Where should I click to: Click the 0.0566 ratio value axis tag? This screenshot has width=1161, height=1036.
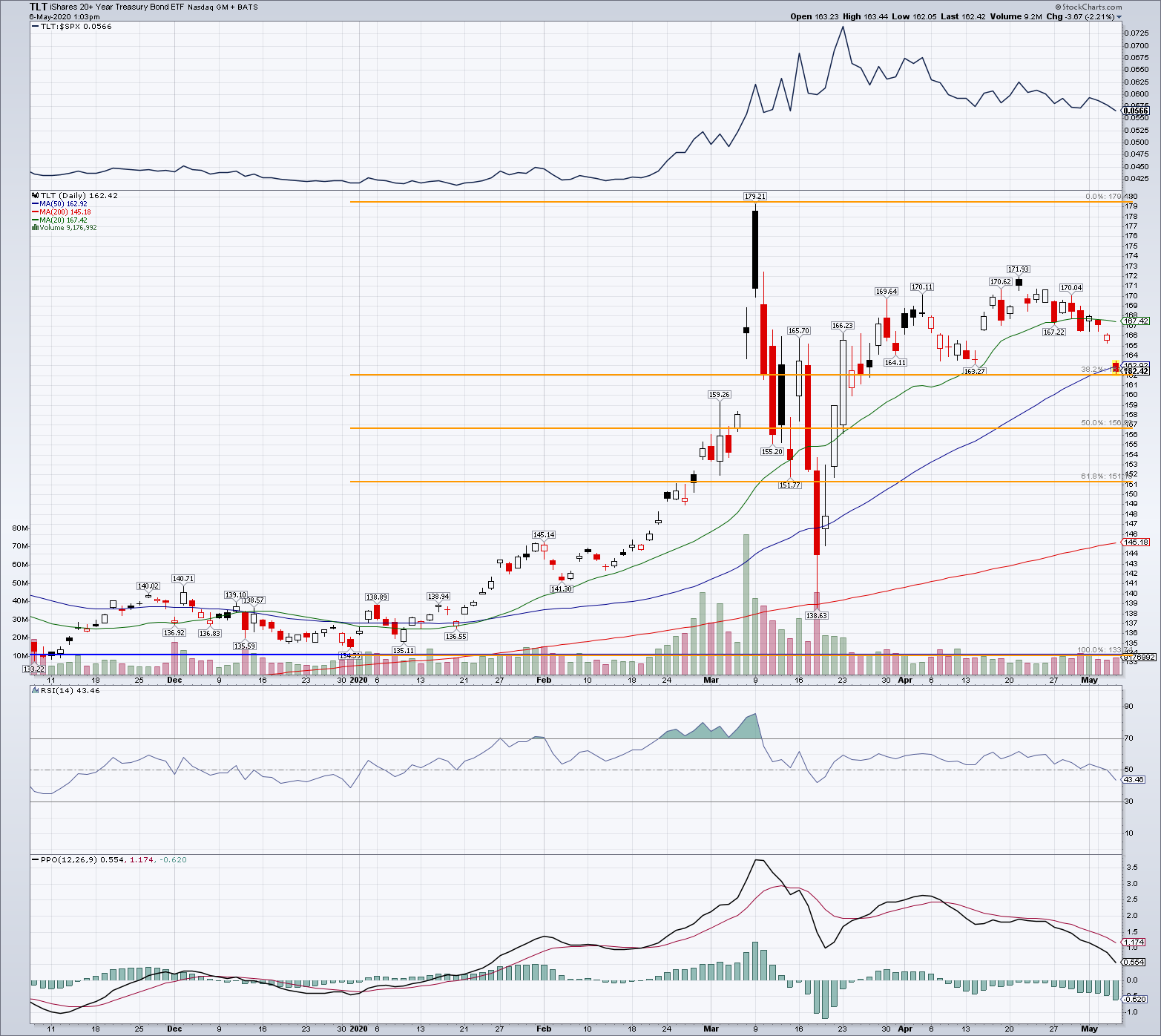pos(1136,111)
